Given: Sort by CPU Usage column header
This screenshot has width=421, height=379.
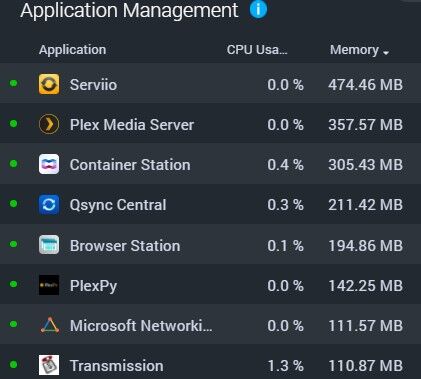Looking at the screenshot, I should pos(257,50).
